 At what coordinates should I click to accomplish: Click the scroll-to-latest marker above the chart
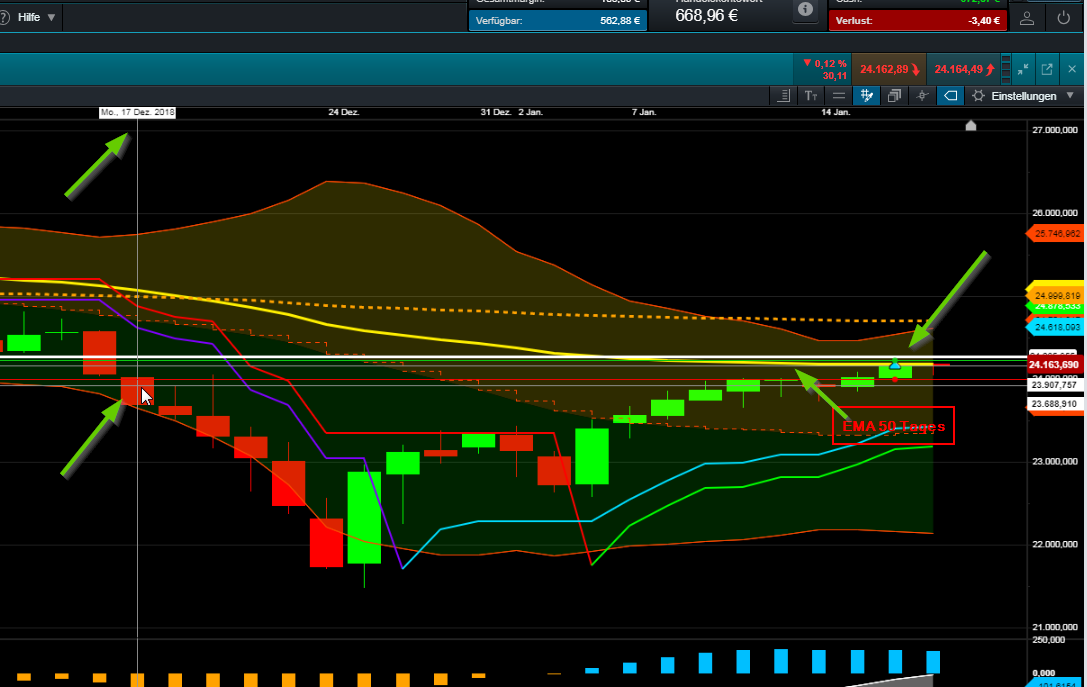coord(971,125)
